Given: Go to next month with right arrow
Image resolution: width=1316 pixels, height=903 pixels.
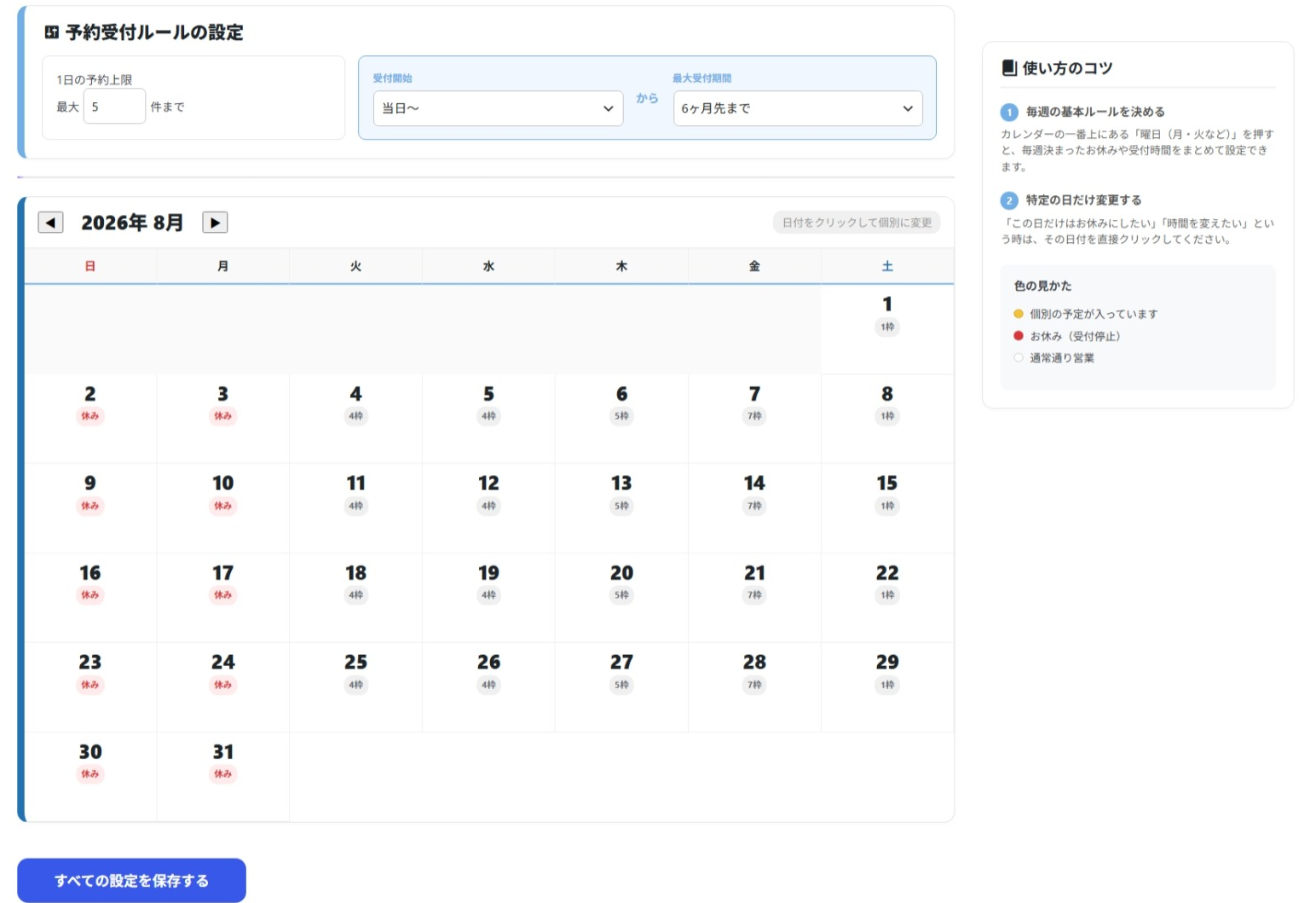Looking at the screenshot, I should pyautogui.click(x=215, y=223).
